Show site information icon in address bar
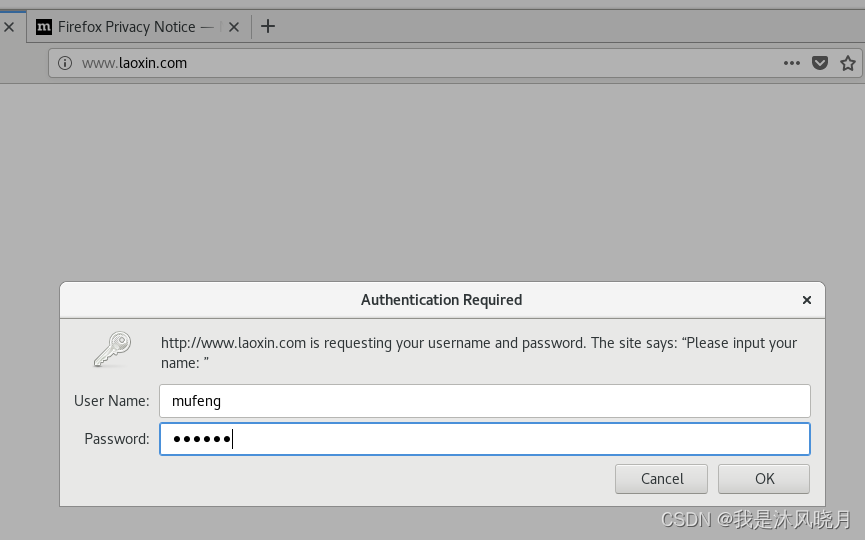865x540 pixels. [65, 63]
